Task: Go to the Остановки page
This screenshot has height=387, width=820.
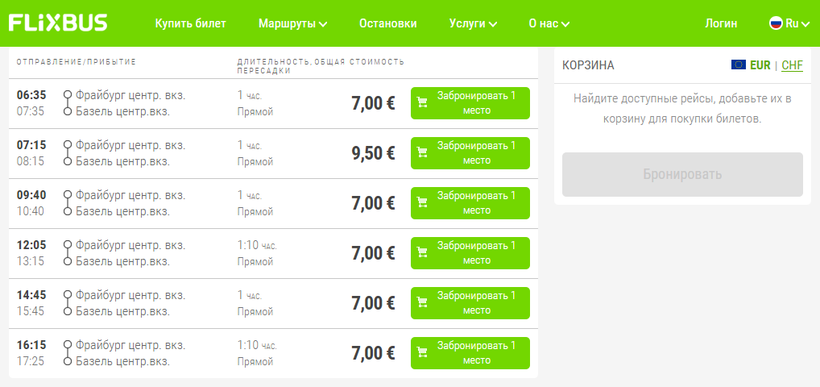Action: click(388, 24)
